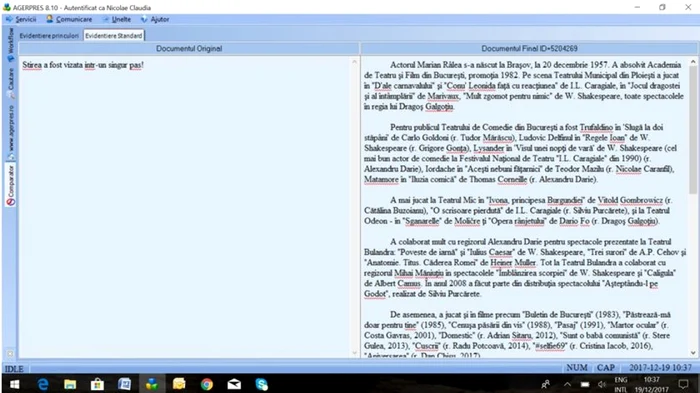Image resolution: width=700 pixels, height=393 pixels.
Task: Open the Ajutor menu
Action: coord(155,19)
